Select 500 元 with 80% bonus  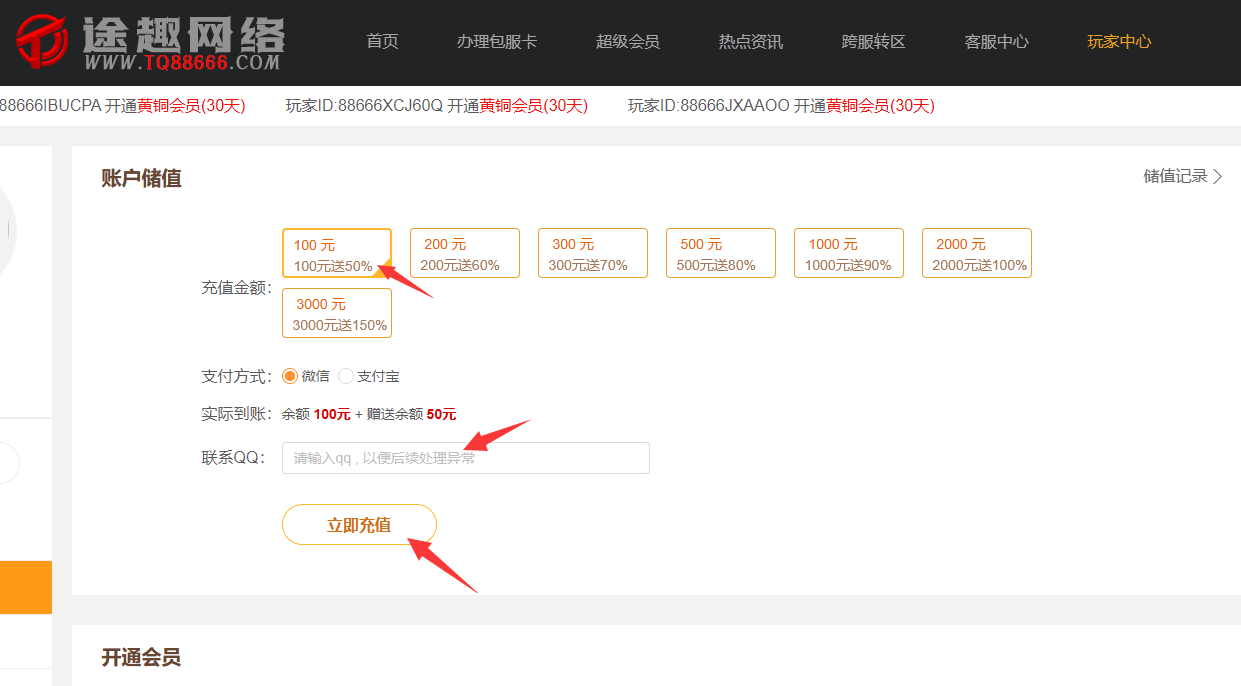[x=720, y=254]
